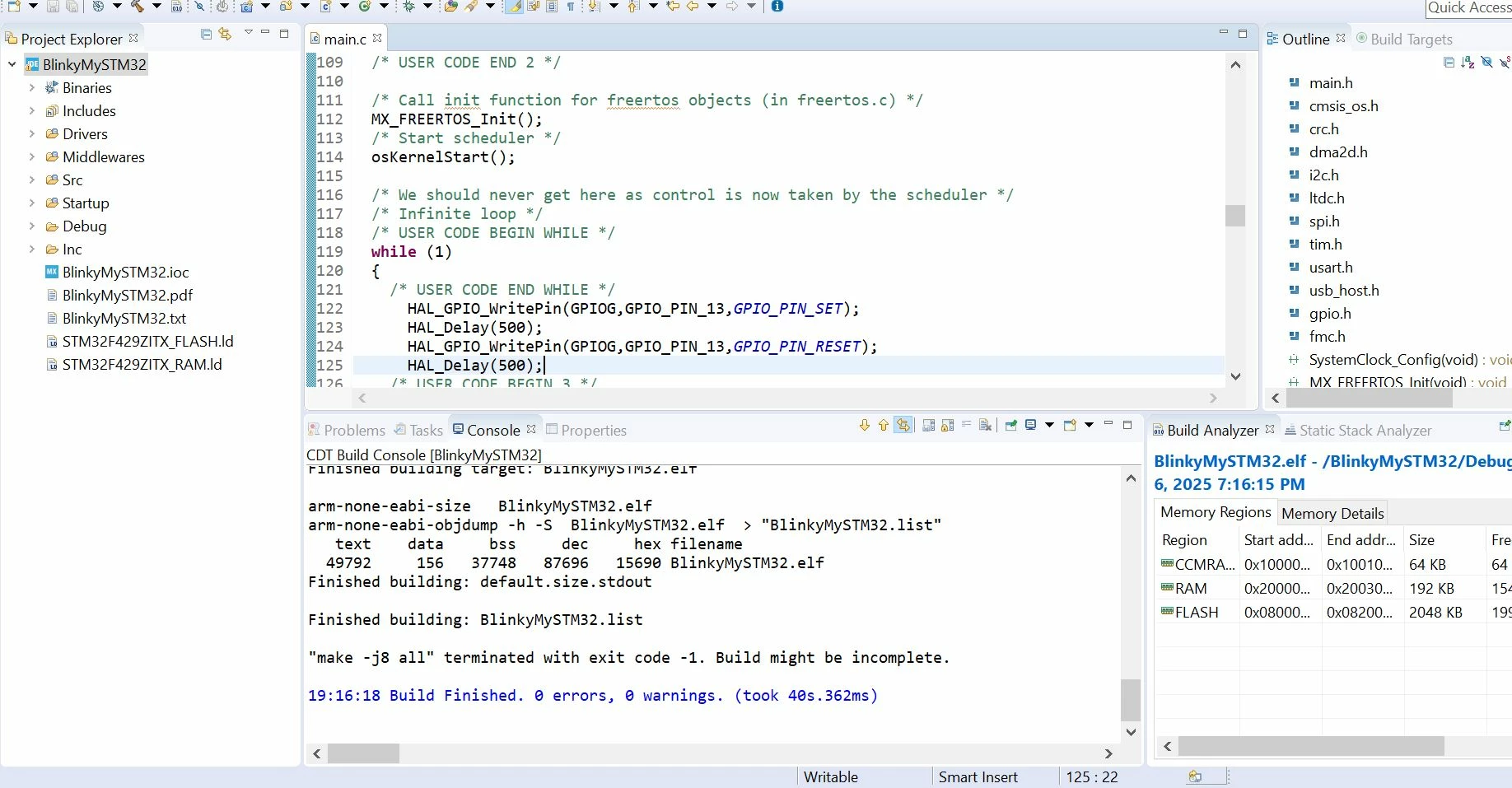The height and width of the screenshot is (788, 1512).
Task: Open the Problems tab
Action: 347,430
